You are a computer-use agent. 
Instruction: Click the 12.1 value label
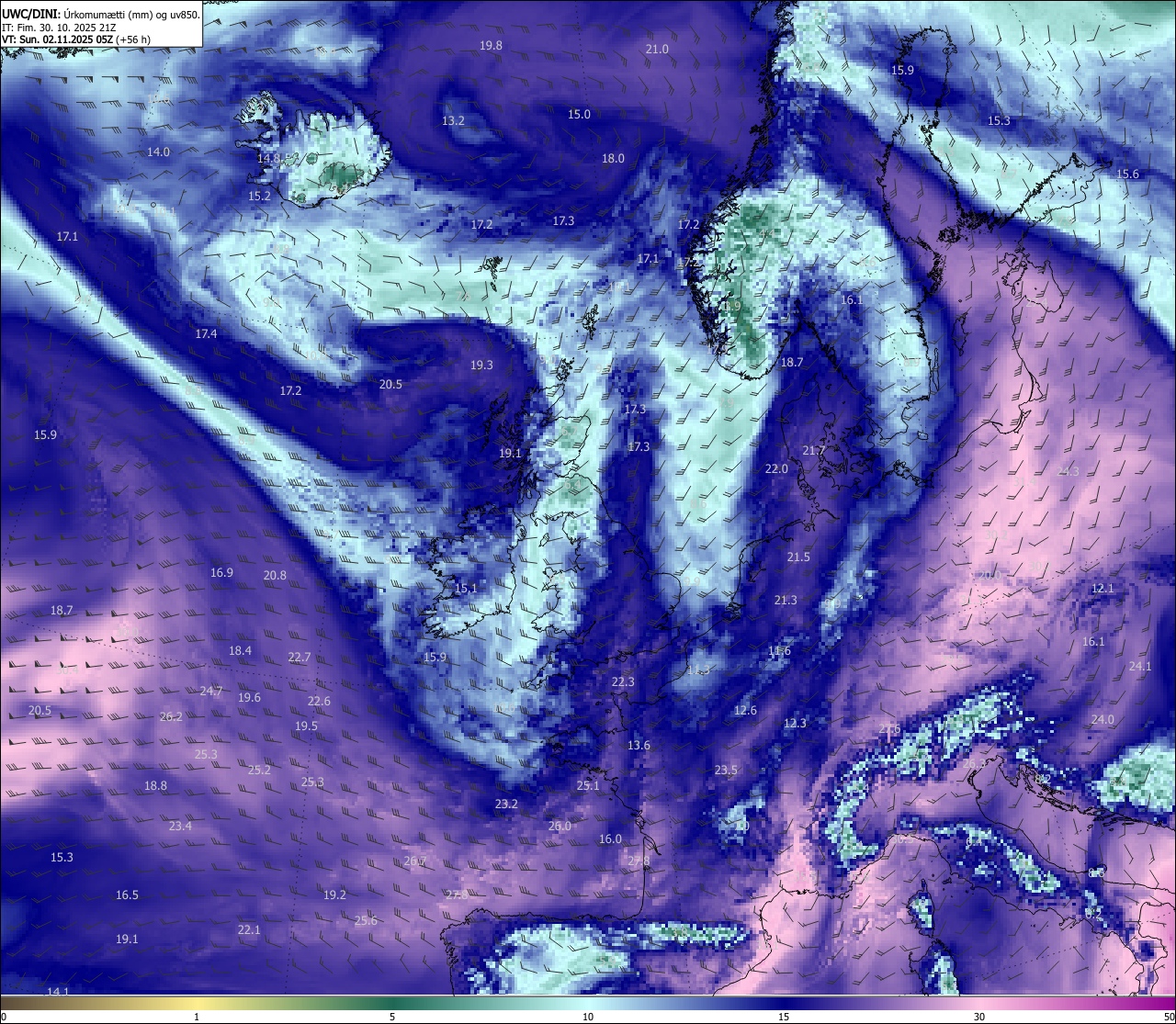click(1102, 589)
